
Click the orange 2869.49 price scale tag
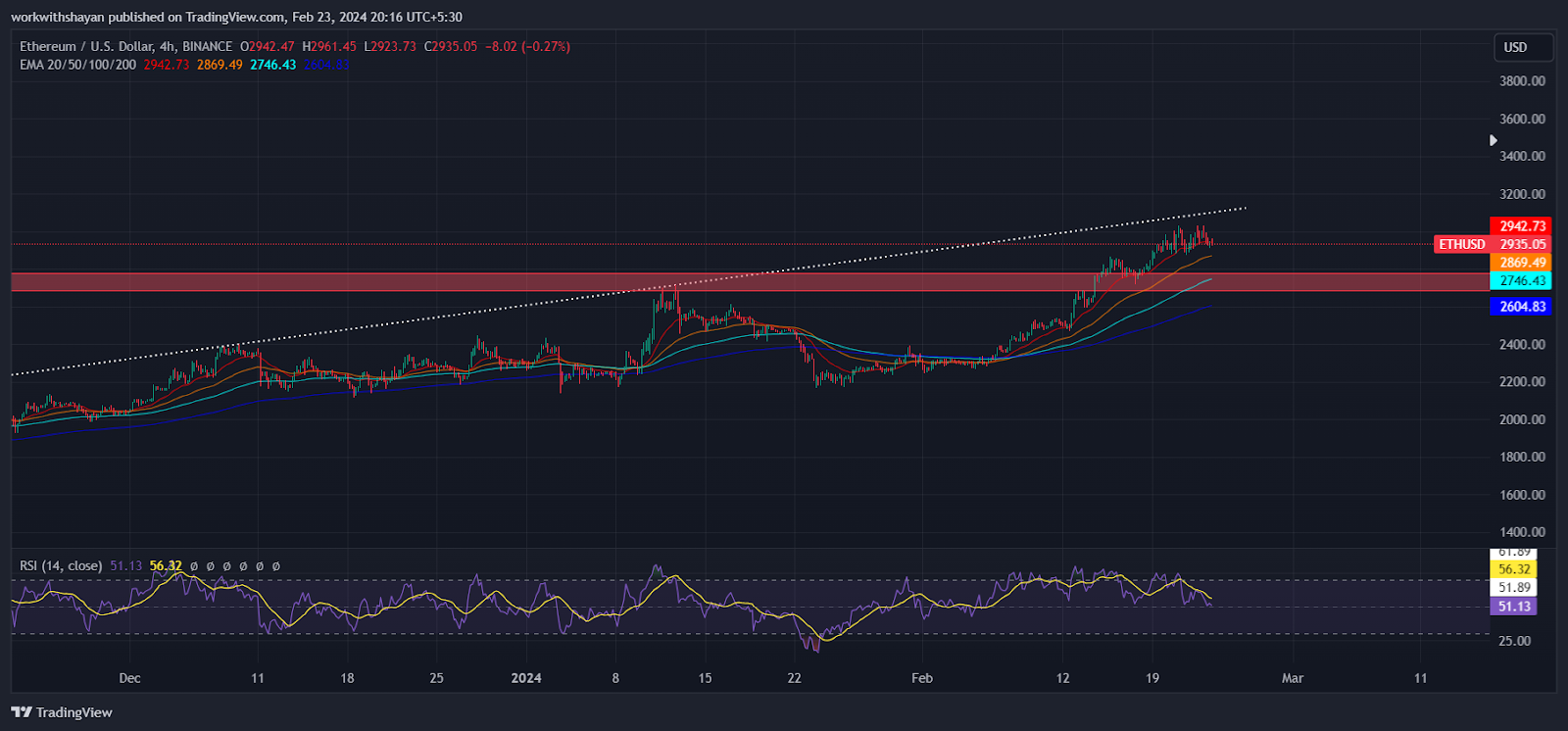click(x=1521, y=263)
